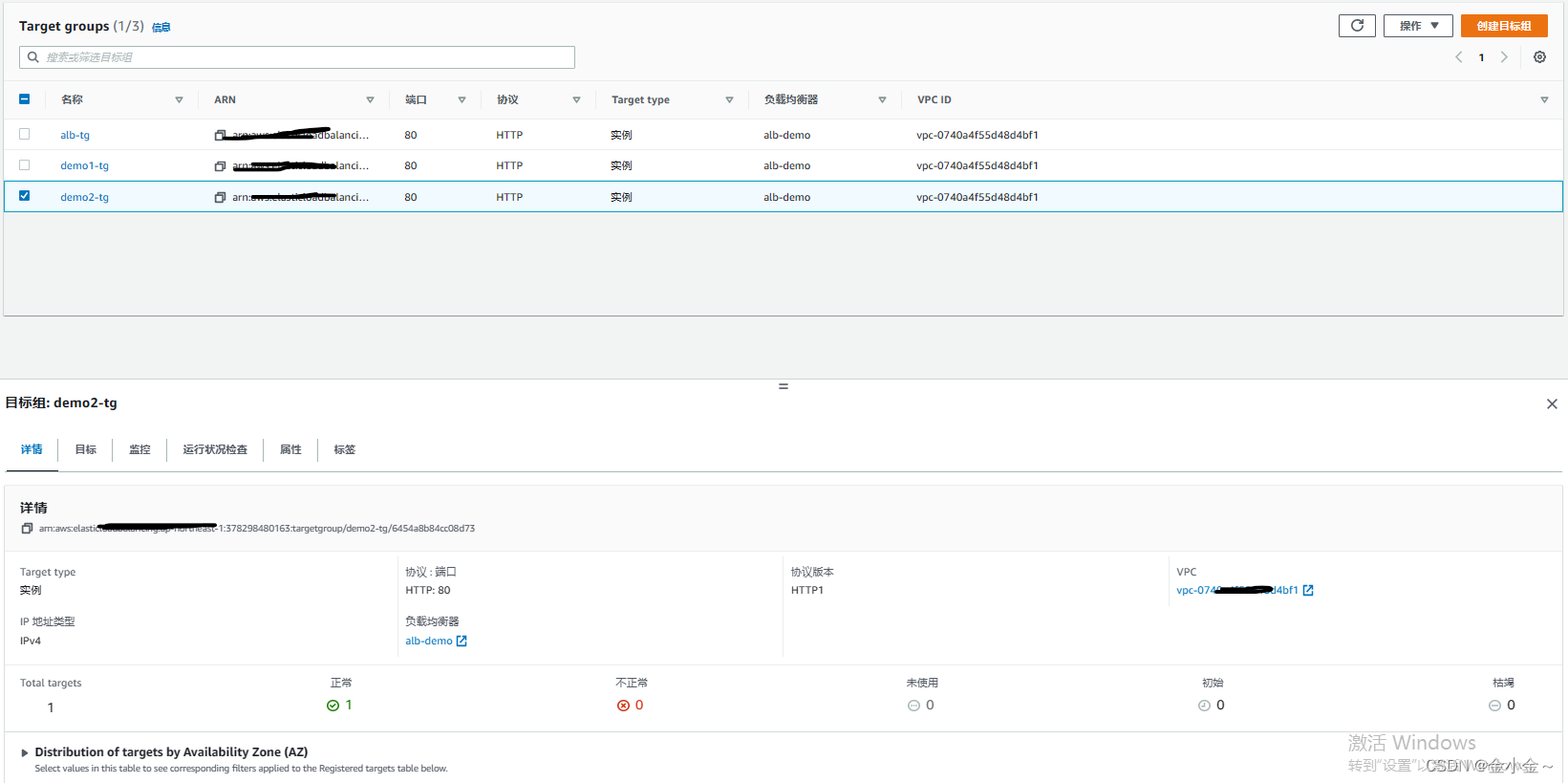Open table preferences gear icon
Viewport: 1568px width, 783px height.
1539,57
